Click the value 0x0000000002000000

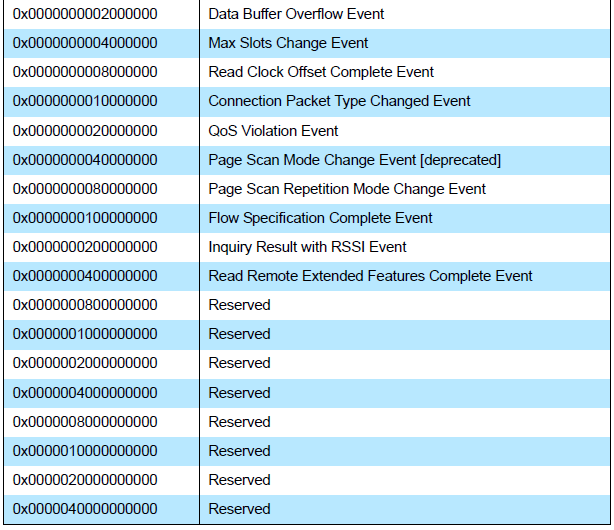click(x=85, y=14)
